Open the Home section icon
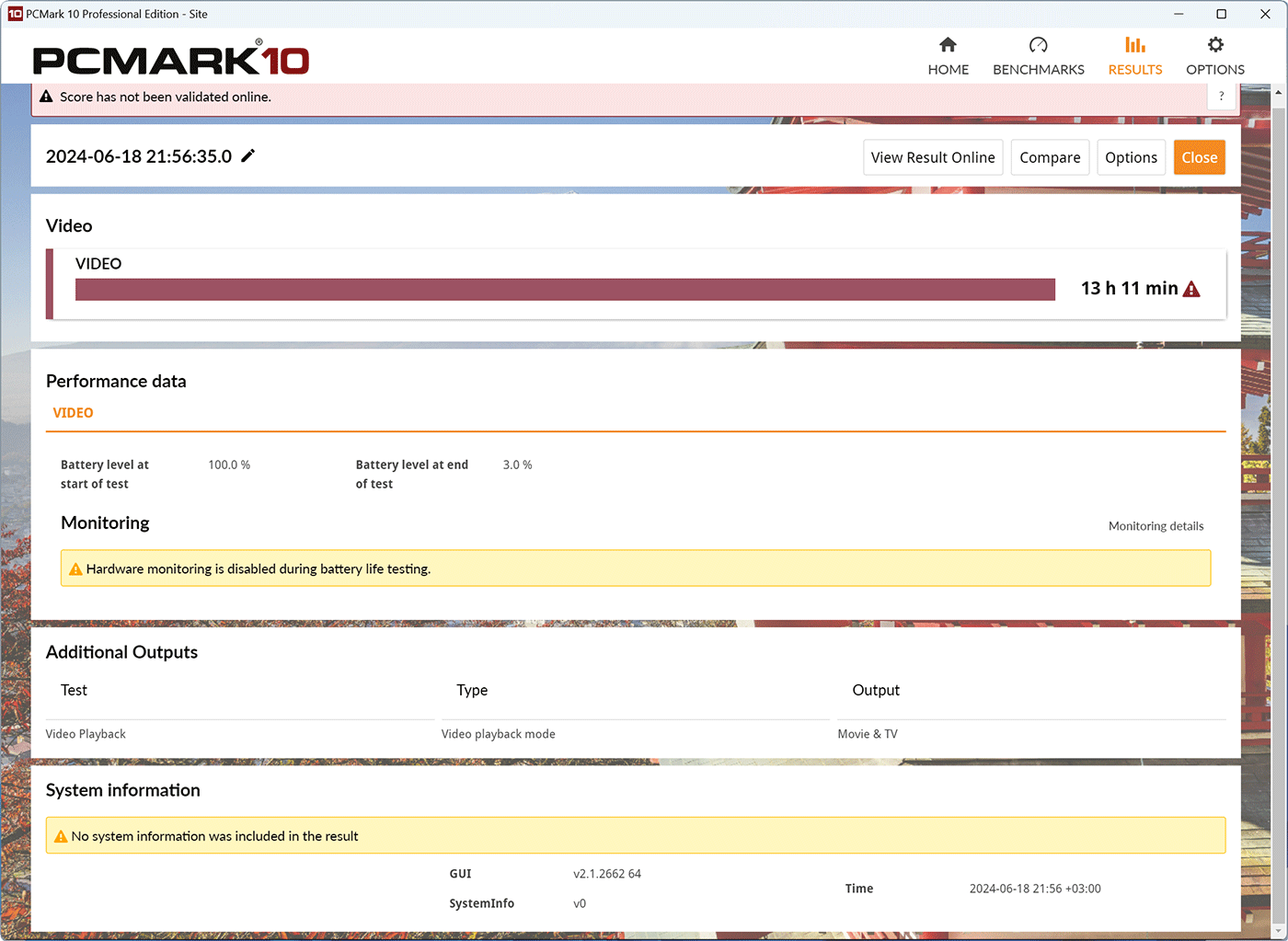 (948, 45)
